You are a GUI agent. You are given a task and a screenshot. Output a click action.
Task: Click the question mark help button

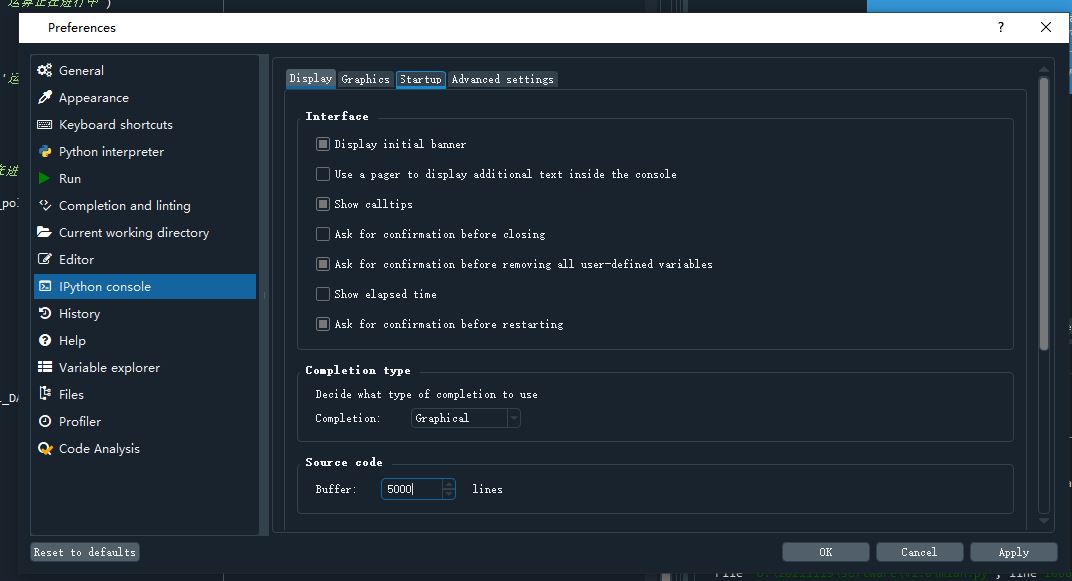1001,27
